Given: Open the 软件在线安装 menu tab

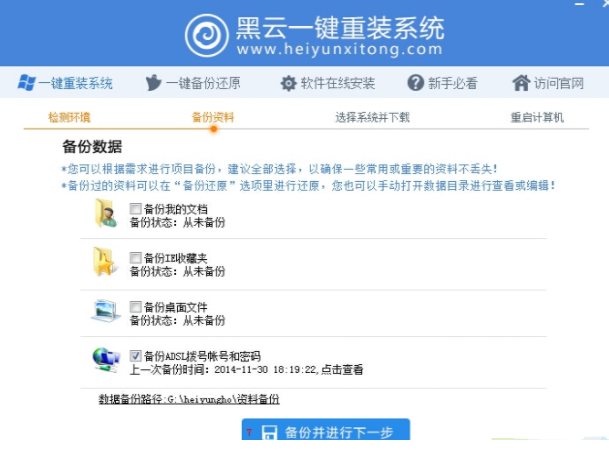Looking at the screenshot, I should [327, 83].
